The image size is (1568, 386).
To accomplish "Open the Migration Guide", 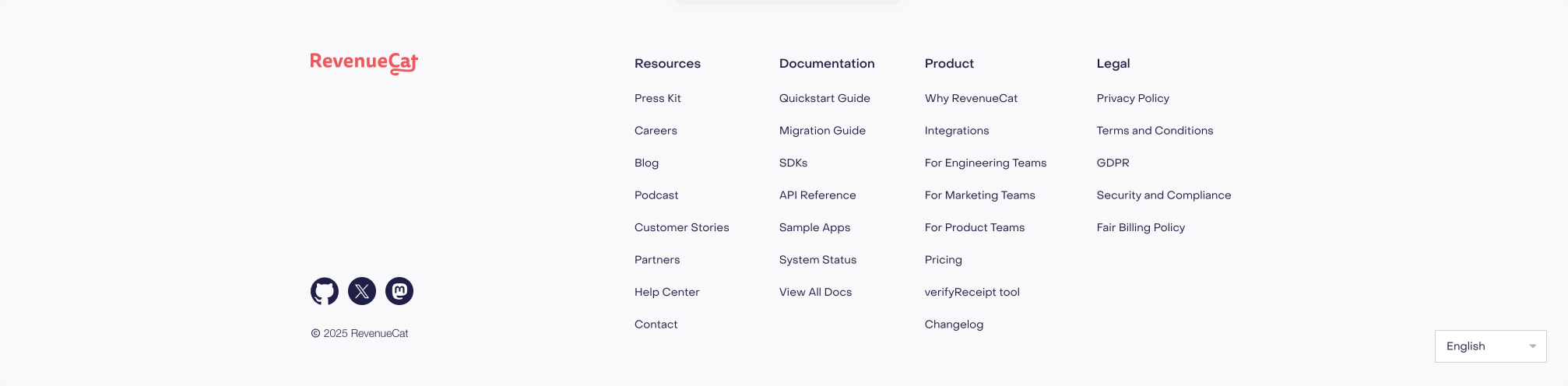I will click(x=822, y=131).
